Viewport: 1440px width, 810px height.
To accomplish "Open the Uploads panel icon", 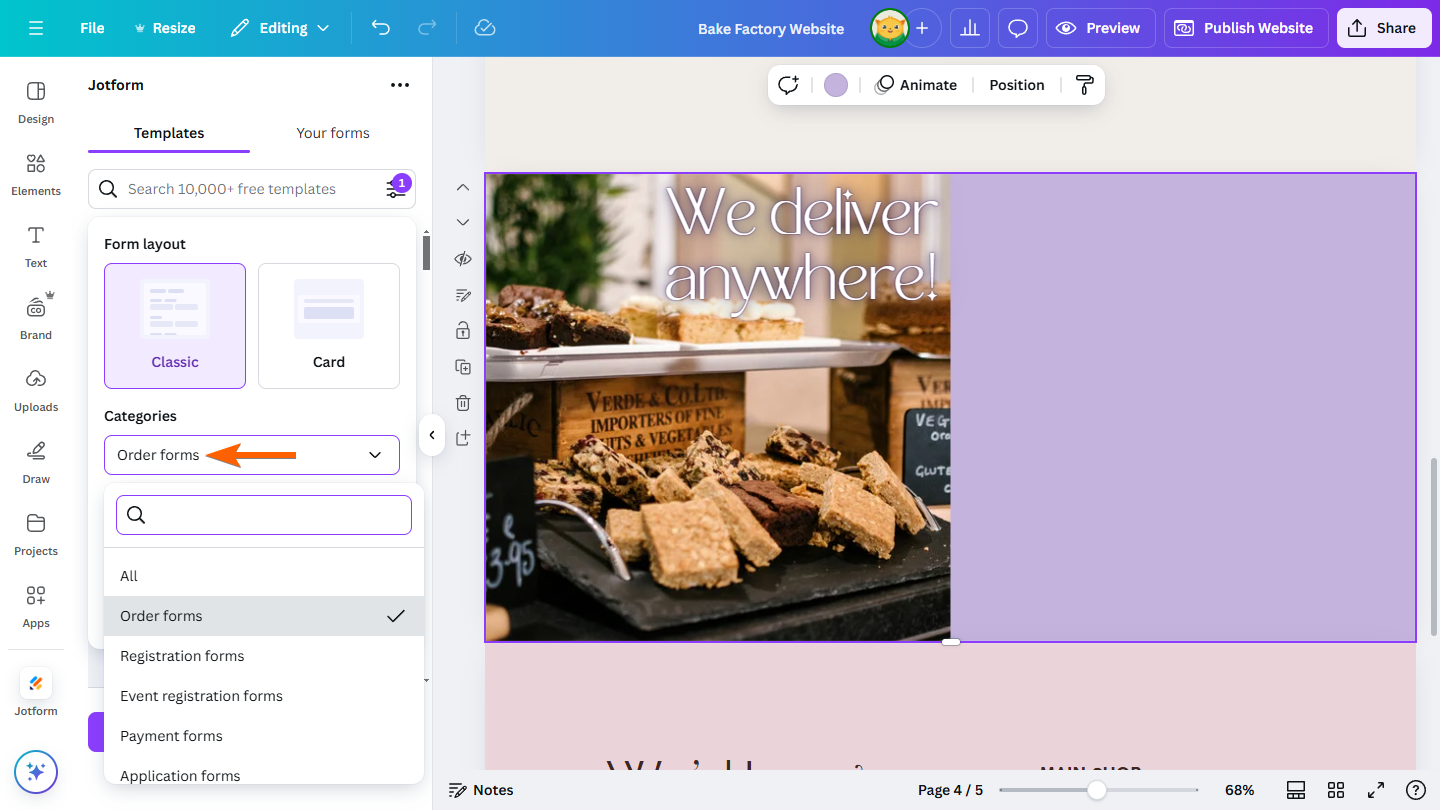I will coord(35,390).
